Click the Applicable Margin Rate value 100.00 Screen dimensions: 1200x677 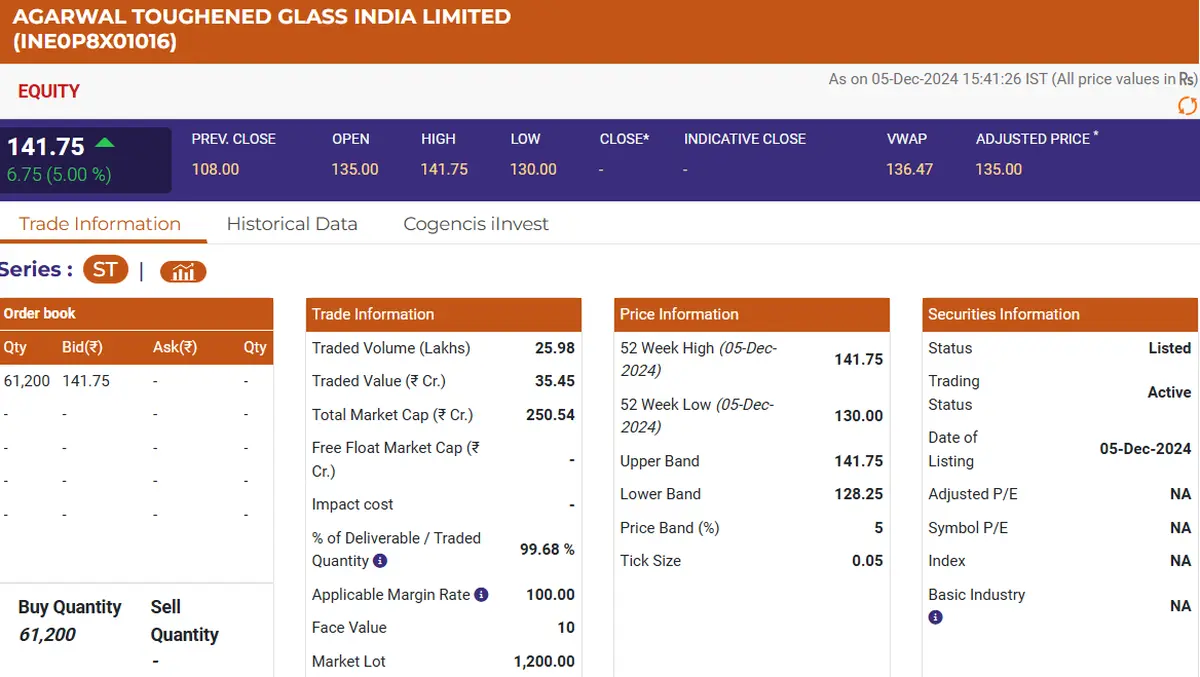point(551,594)
